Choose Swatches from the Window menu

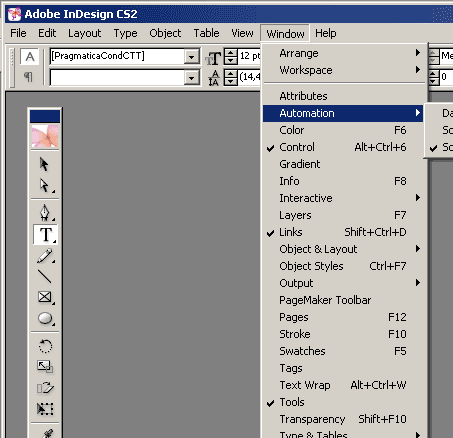[343, 351]
